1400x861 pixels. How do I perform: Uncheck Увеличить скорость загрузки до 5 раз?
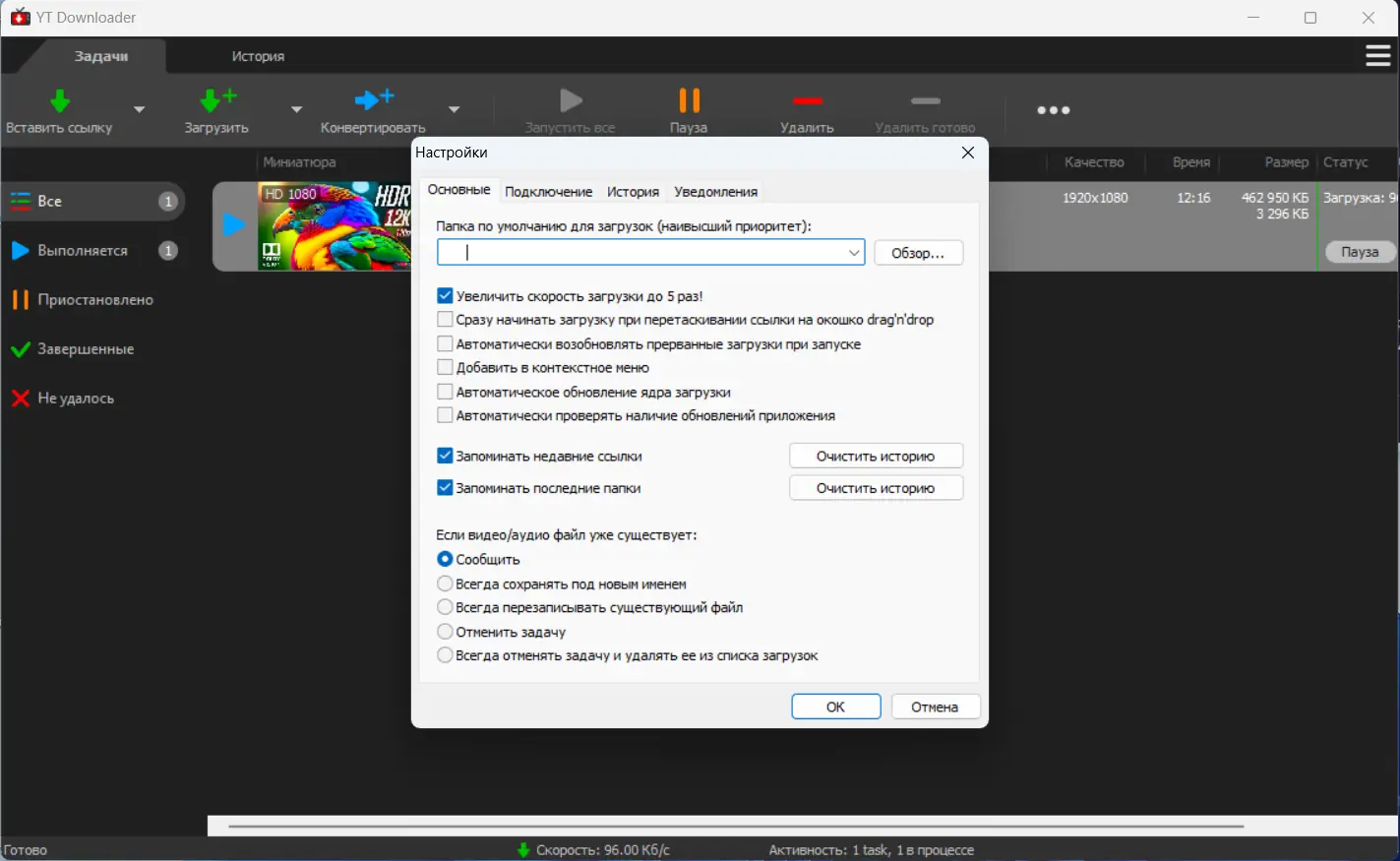(445, 295)
